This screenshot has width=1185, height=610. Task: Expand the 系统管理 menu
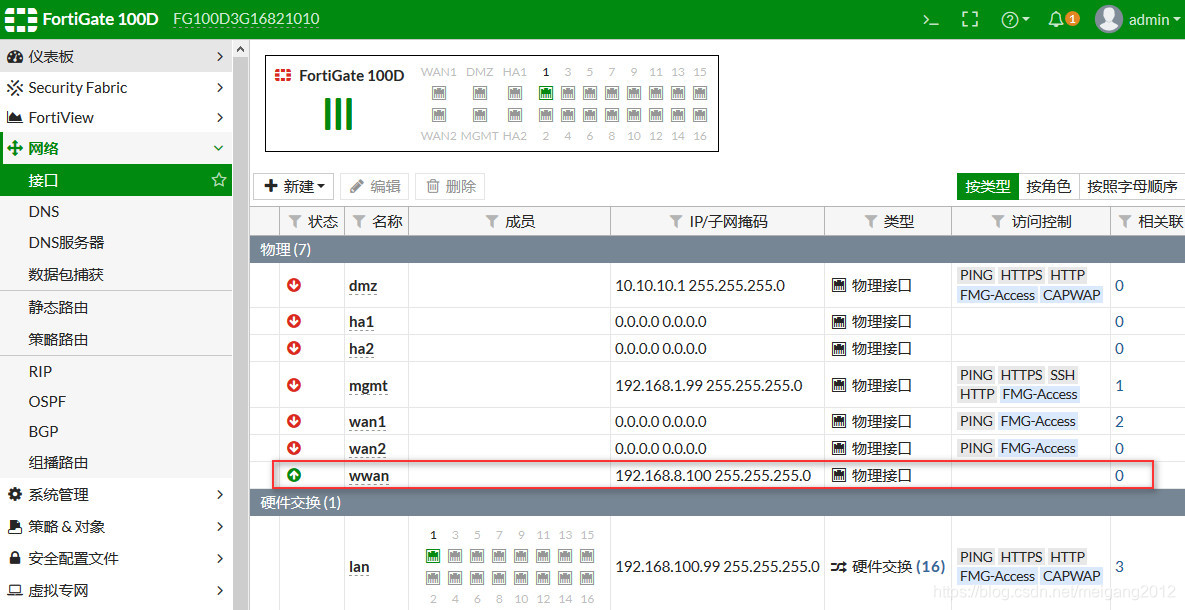tap(116, 494)
